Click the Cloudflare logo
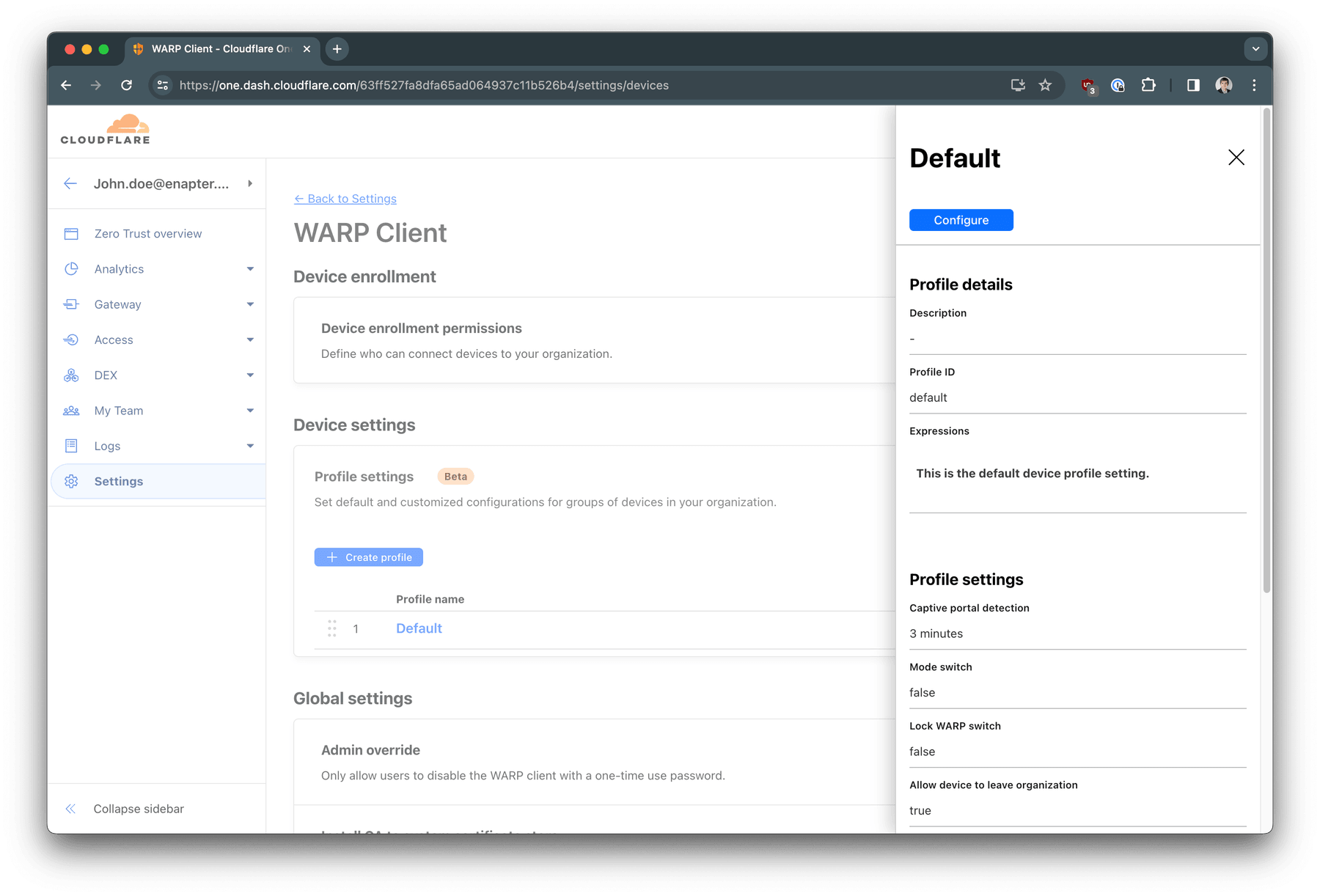Screen dimensions: 1320x896 tap(105, 128)
